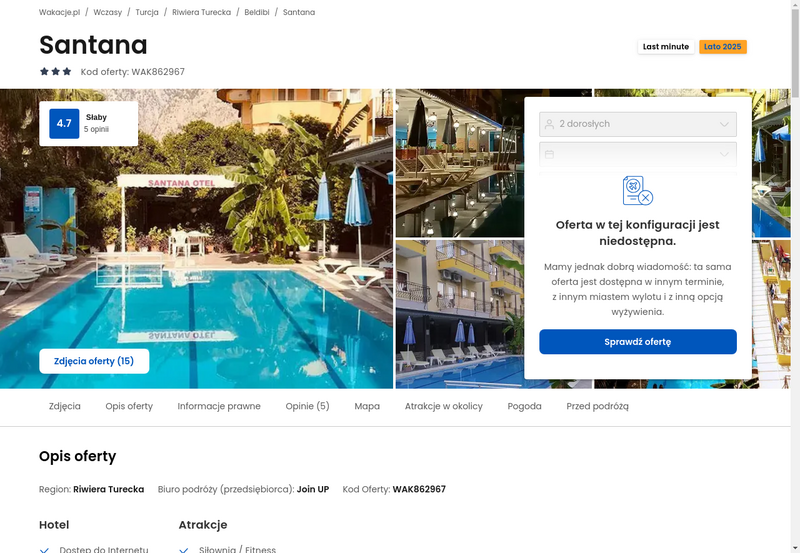The width and height of the screenshot is (800, 553).
Task: Open the night poolside photo thumbnail
Action: pyautogui.click(x=460, y=163)
